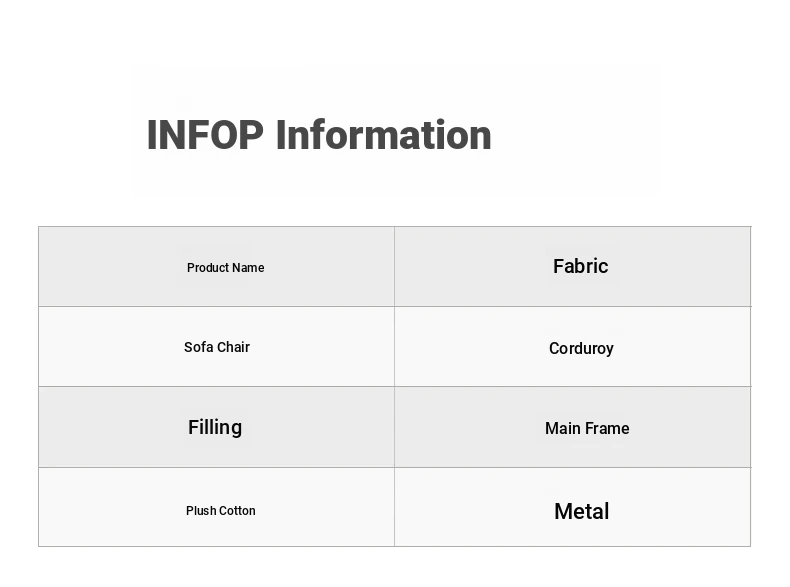
Task: Click the column divider between Filling and Main Frame
Action: pos(394,427)
